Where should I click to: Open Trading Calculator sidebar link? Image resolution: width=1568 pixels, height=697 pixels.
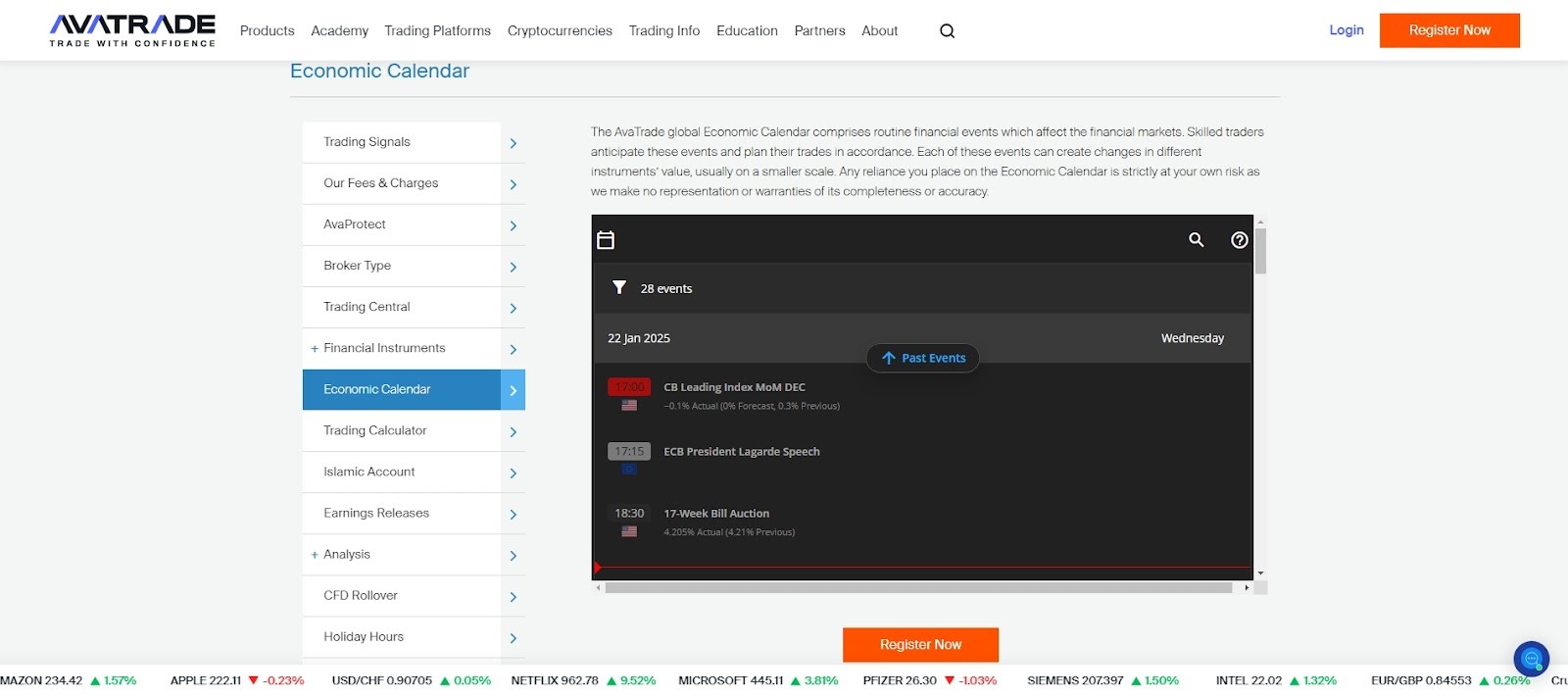pyautogui.click(x=374, y=430)
